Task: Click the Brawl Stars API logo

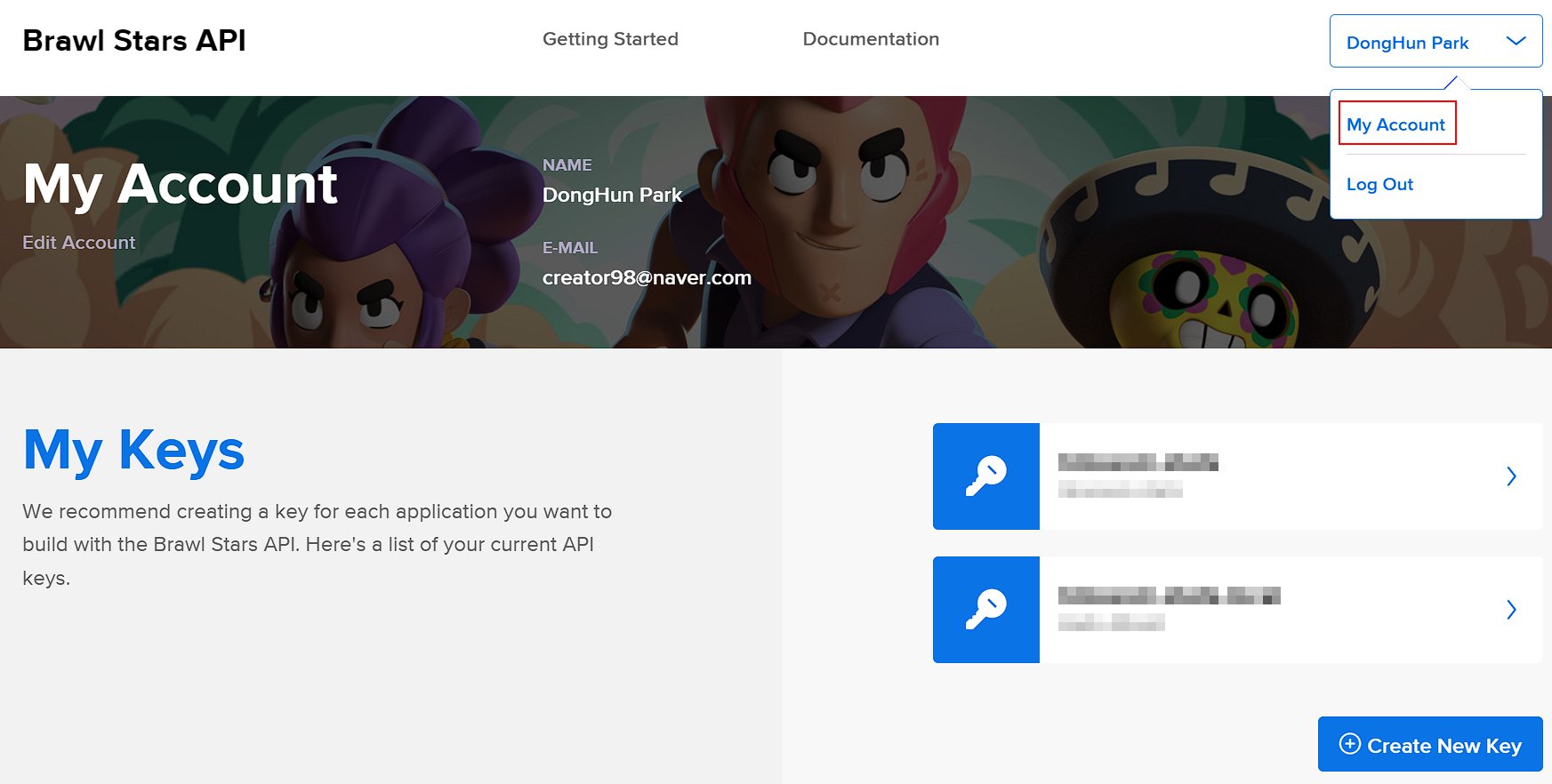Action: 134,41
